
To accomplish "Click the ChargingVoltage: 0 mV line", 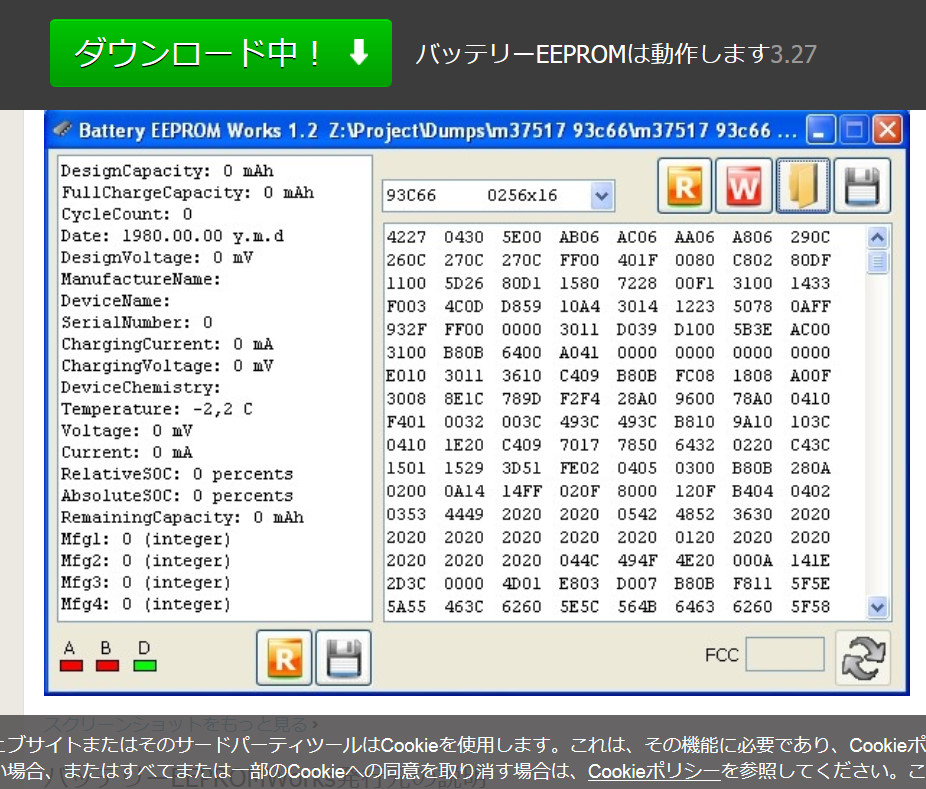I will [x=167, y=366].
